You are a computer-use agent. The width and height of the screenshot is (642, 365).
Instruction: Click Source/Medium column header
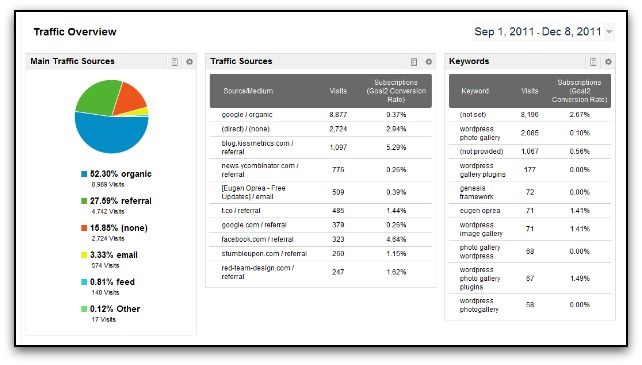pos(248,91)
